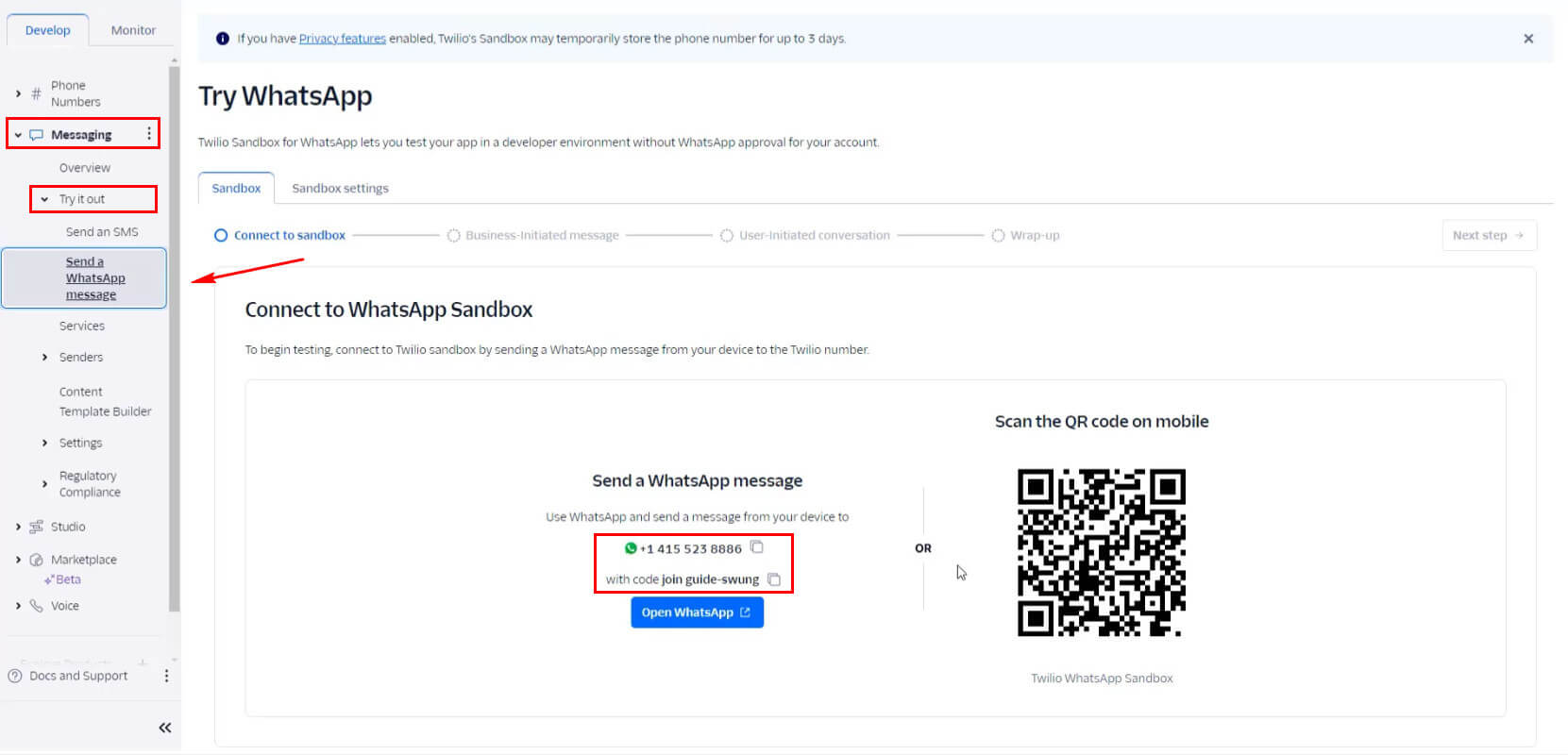Click the Voice phone icon
The width and height of the screenshot is (1568, 755).
click(x=36, y=606)
